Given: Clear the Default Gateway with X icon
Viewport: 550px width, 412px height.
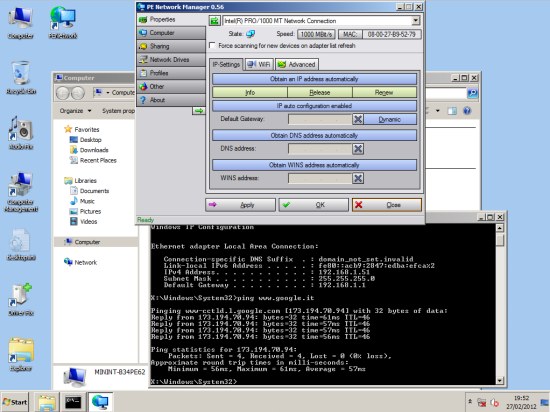Looking at the screenshot, I should (358, 119).
